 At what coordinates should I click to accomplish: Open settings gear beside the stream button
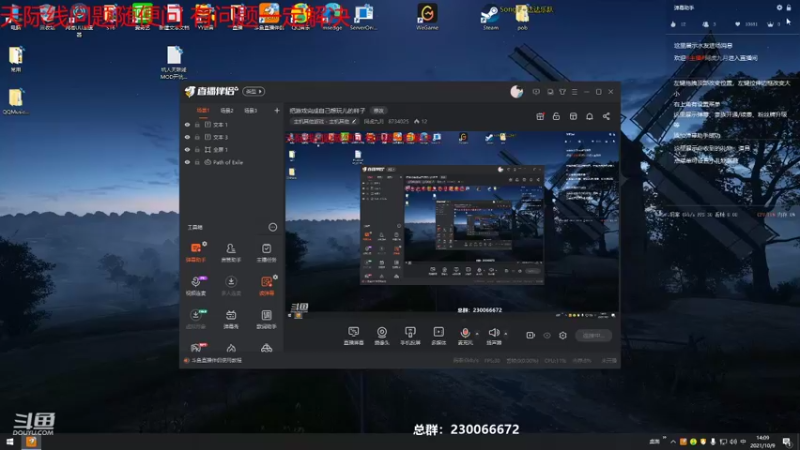click(563, 335)
